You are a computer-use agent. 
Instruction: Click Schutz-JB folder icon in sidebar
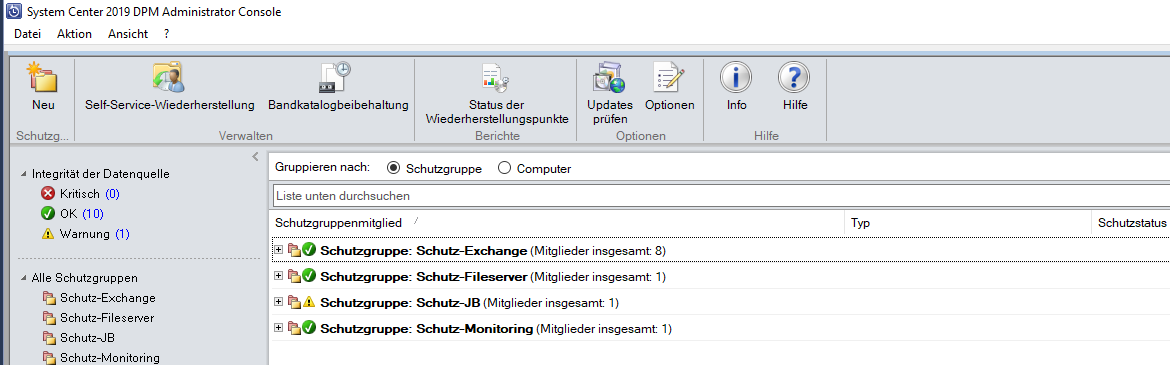(x=49, y=338)
